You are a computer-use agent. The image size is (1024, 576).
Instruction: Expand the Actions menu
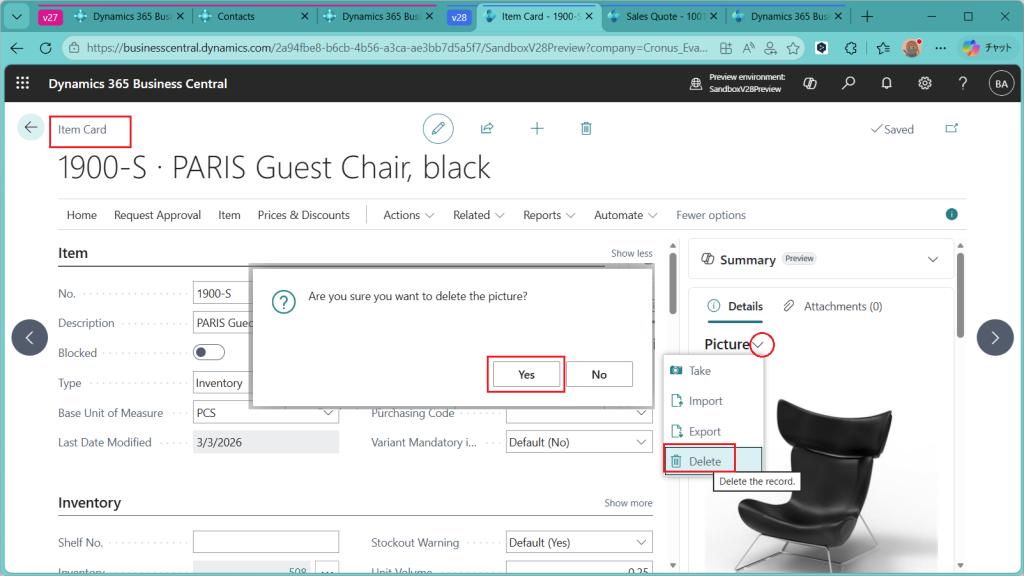(x=408, y=215)
